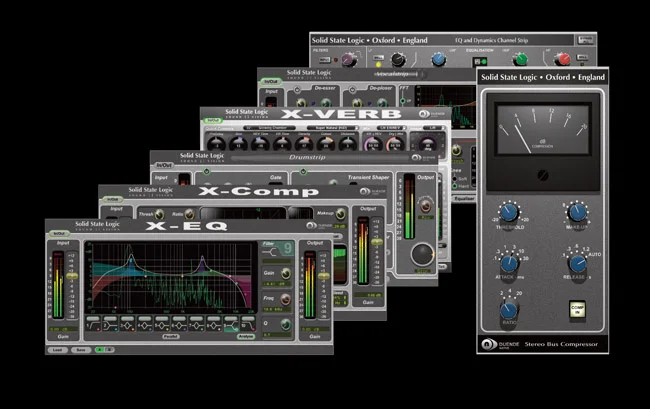Screen dimensions: 650x409
Task: Click the red HF knob on the Channel Strip
Action: tap(562, 59)
